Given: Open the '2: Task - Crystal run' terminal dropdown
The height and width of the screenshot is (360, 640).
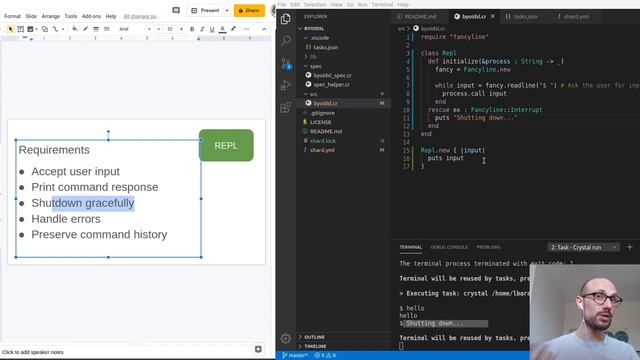Looking at the screenshot, I should coord(583,247).
